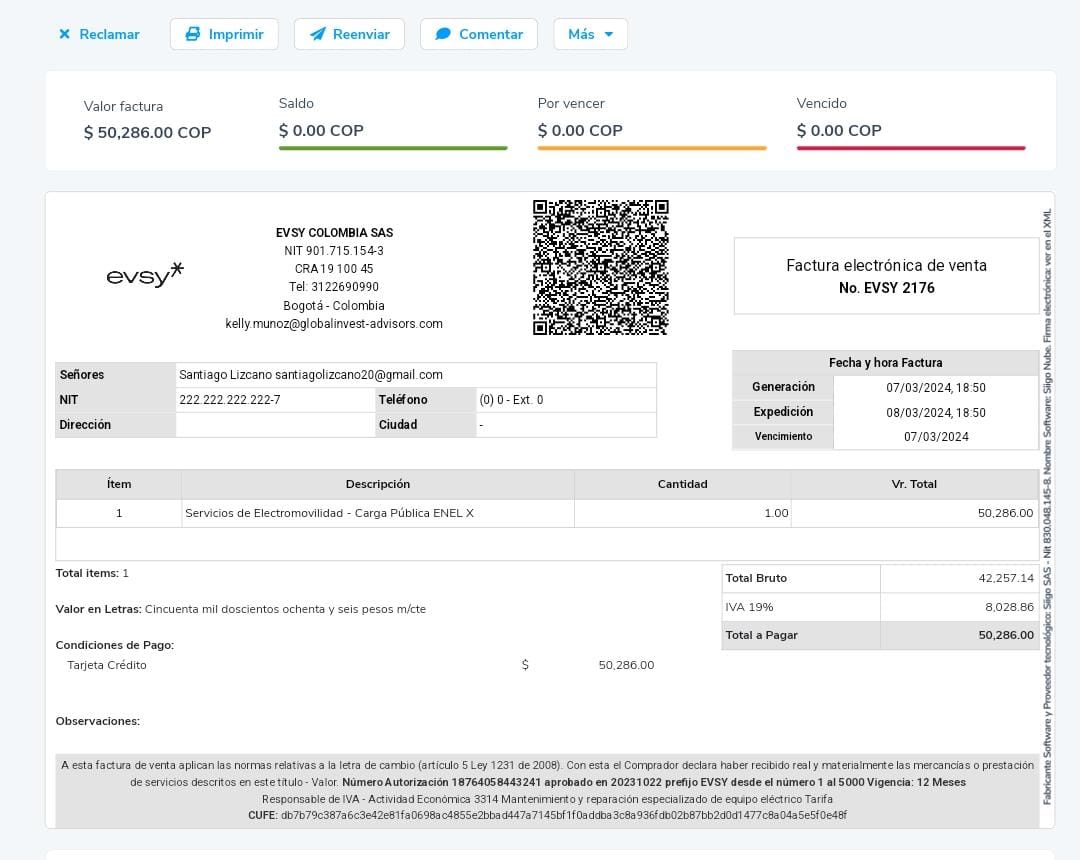Click the X icon beside Reclamar
Image resolution: width=1080 pixels, height=860 pixels.
65,34
